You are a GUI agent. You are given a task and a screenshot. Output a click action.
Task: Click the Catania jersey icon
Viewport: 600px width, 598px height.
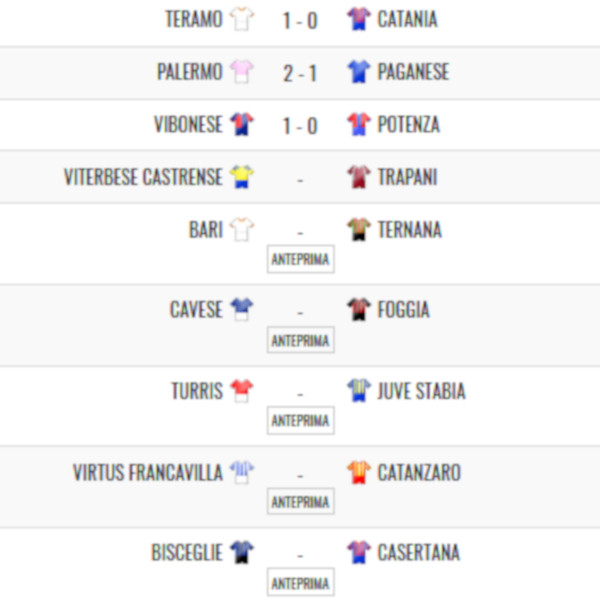point(359,19)
